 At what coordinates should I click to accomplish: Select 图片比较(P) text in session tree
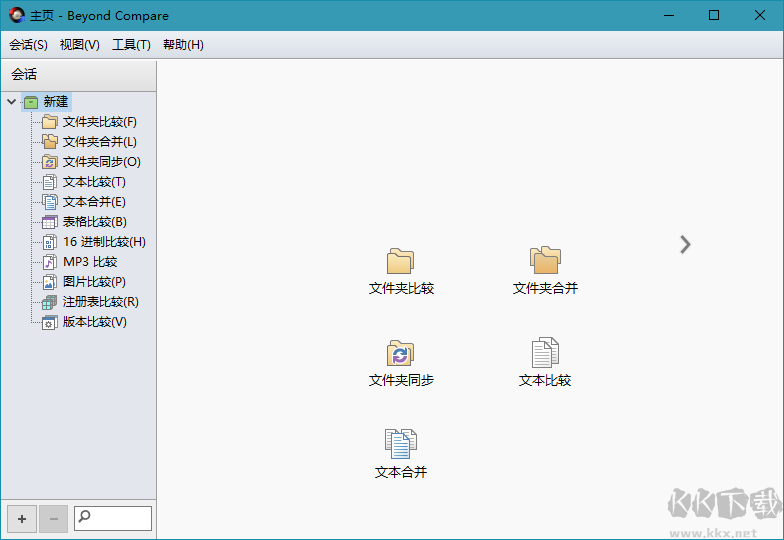94,282
